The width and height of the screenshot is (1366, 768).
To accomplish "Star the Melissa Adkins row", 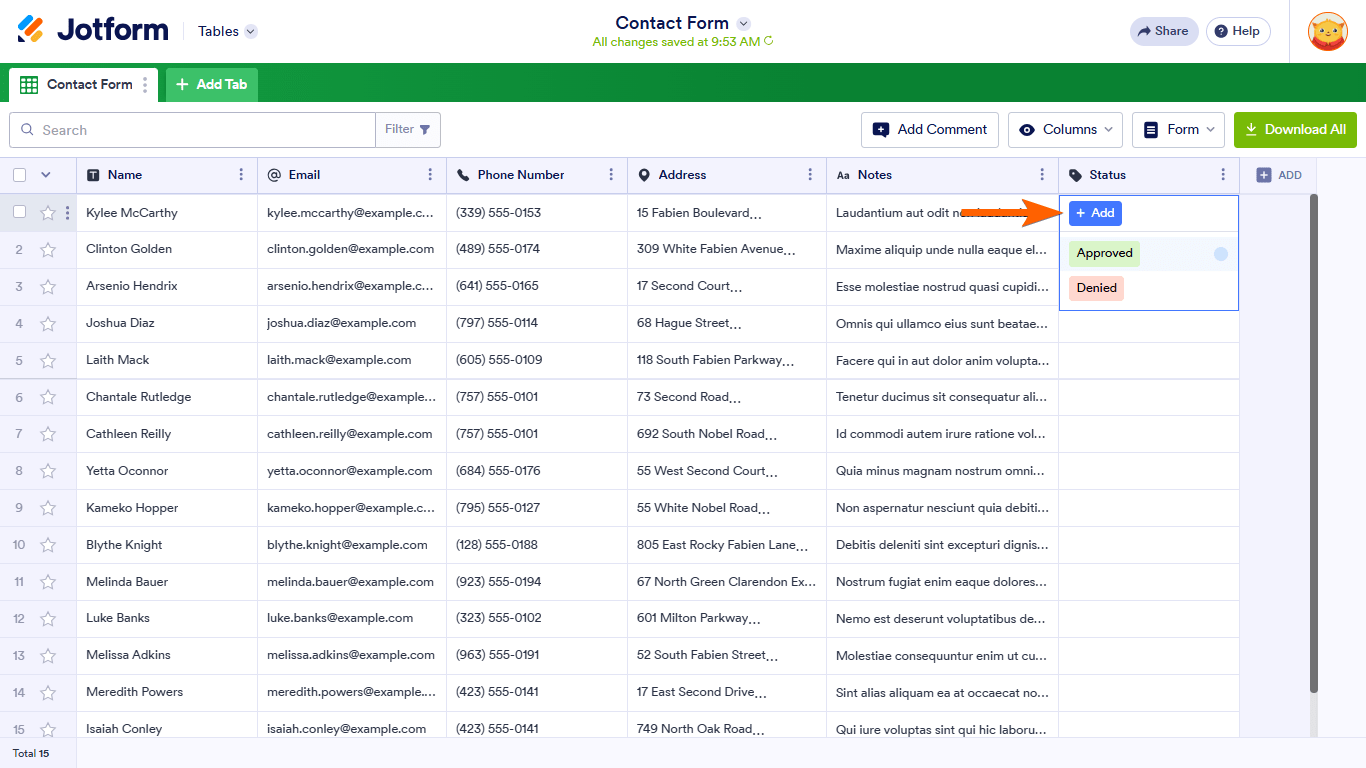I will 48,657.
